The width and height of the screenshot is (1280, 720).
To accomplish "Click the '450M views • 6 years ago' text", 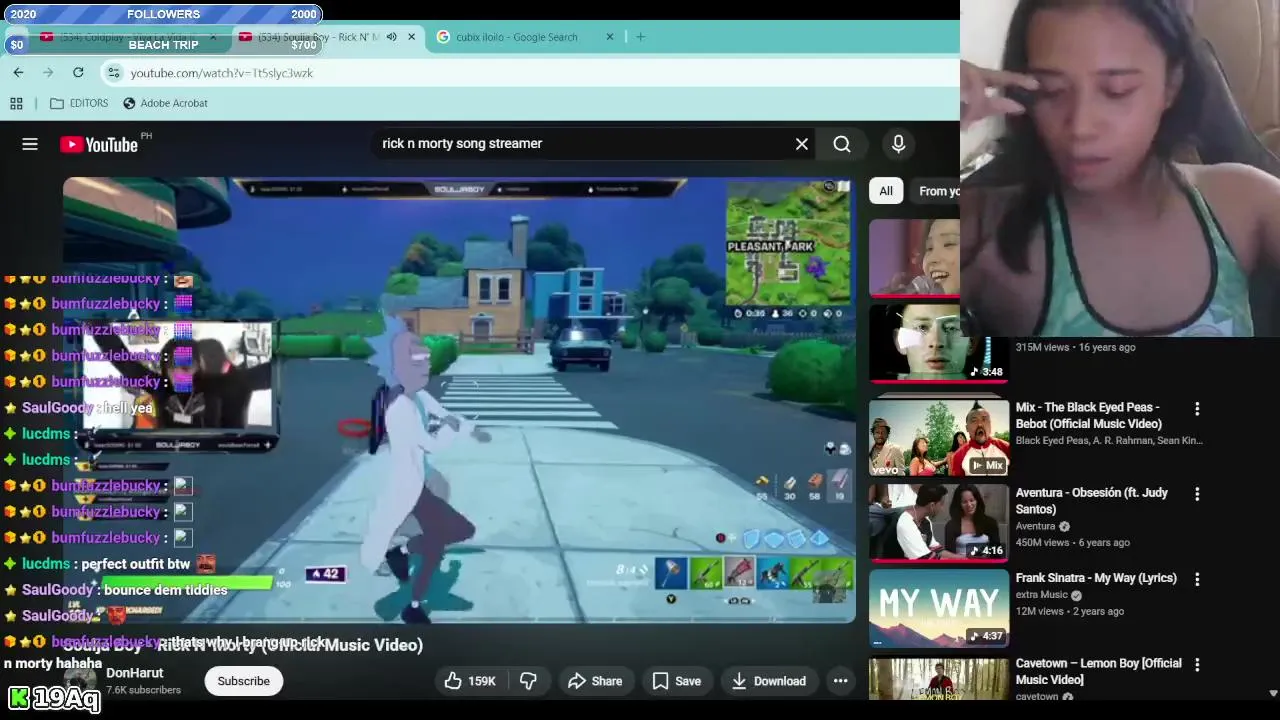I will [1072, 542].
